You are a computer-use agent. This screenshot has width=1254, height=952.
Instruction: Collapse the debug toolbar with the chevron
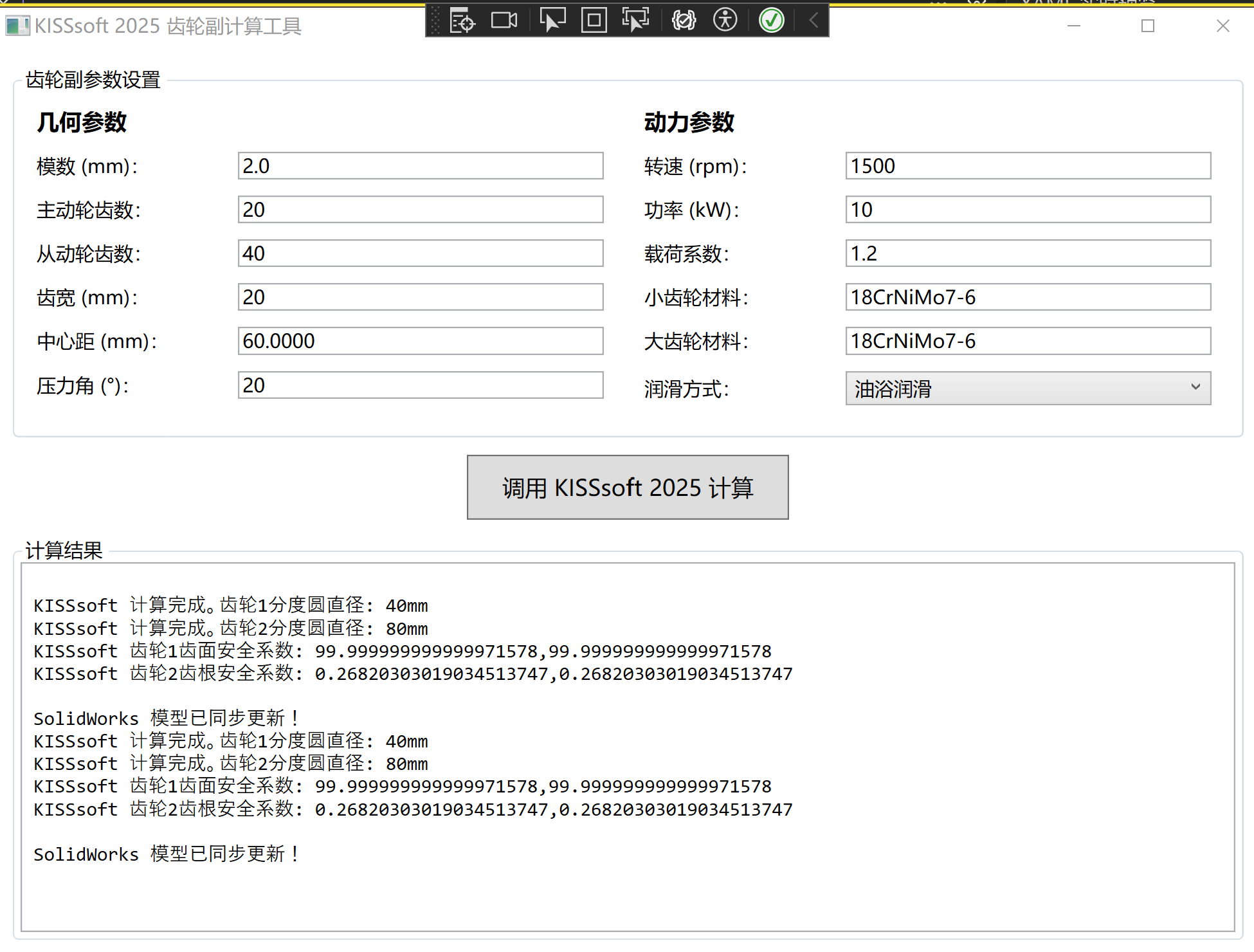(813, 21)
